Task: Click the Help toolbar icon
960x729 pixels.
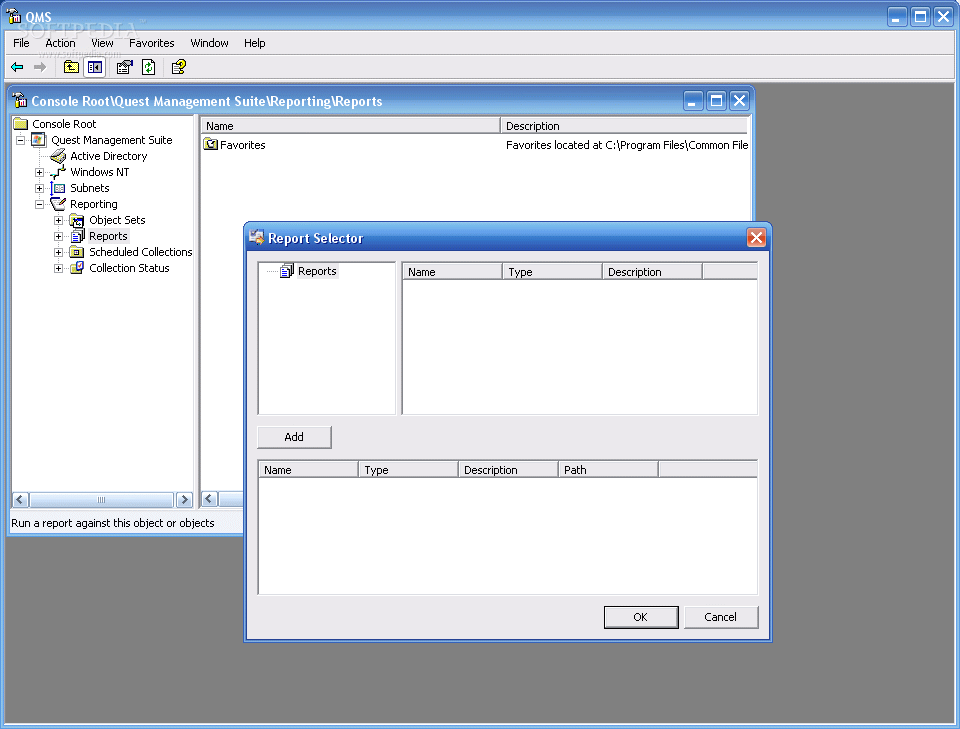Action: [x=179, y=67]
